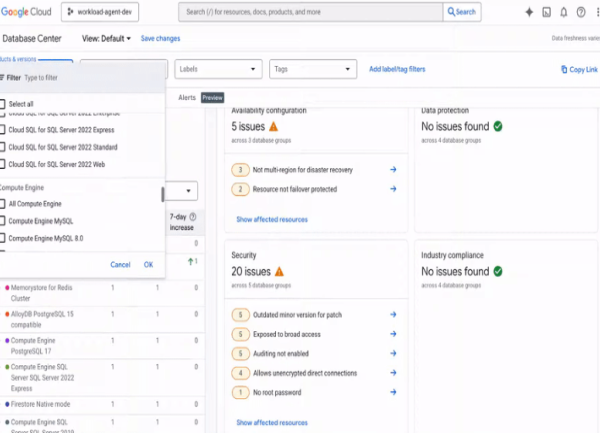Click arrow for Auditing not enabled

point(393,353)
